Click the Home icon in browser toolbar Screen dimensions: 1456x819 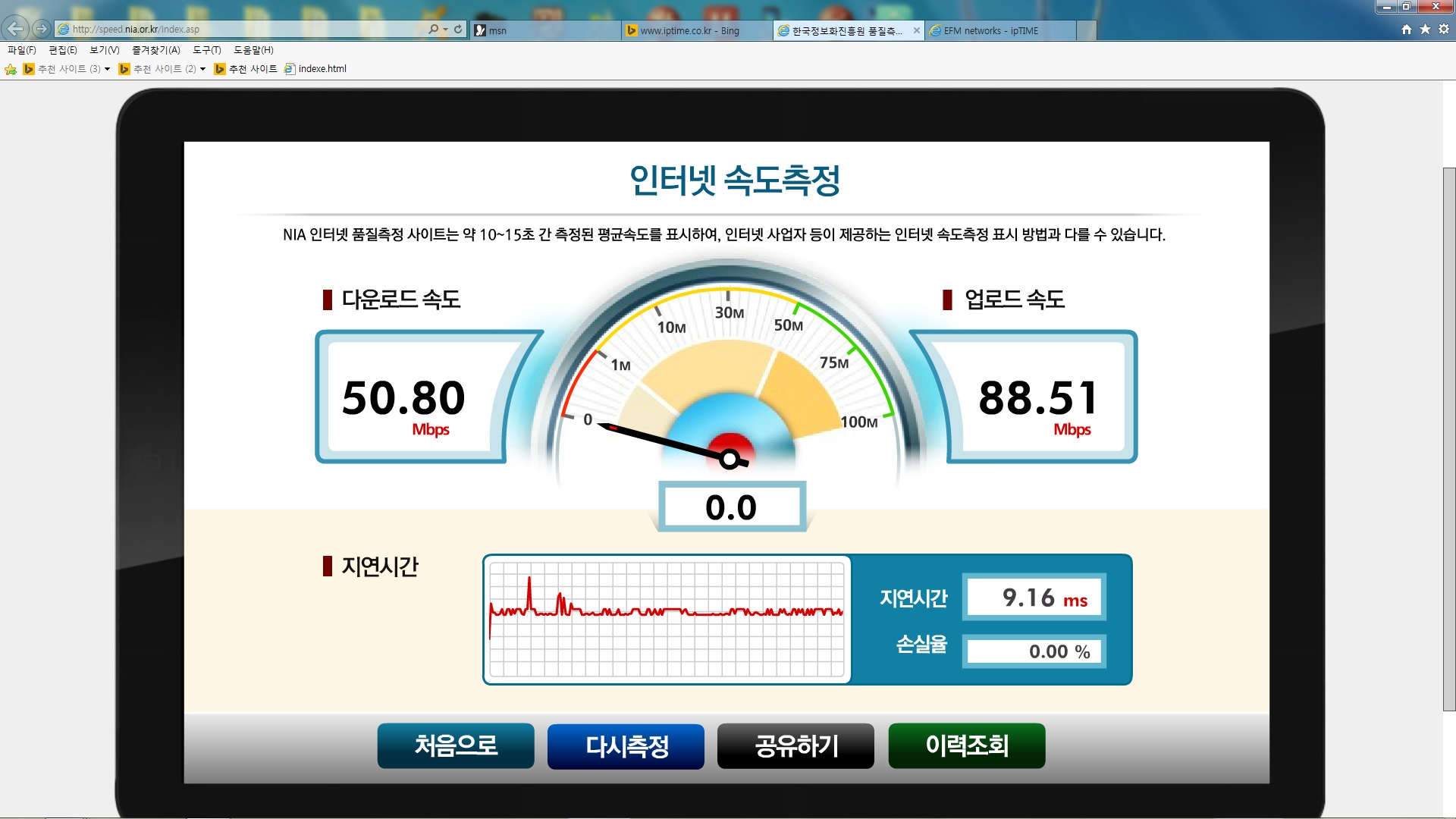[1407, 29]
